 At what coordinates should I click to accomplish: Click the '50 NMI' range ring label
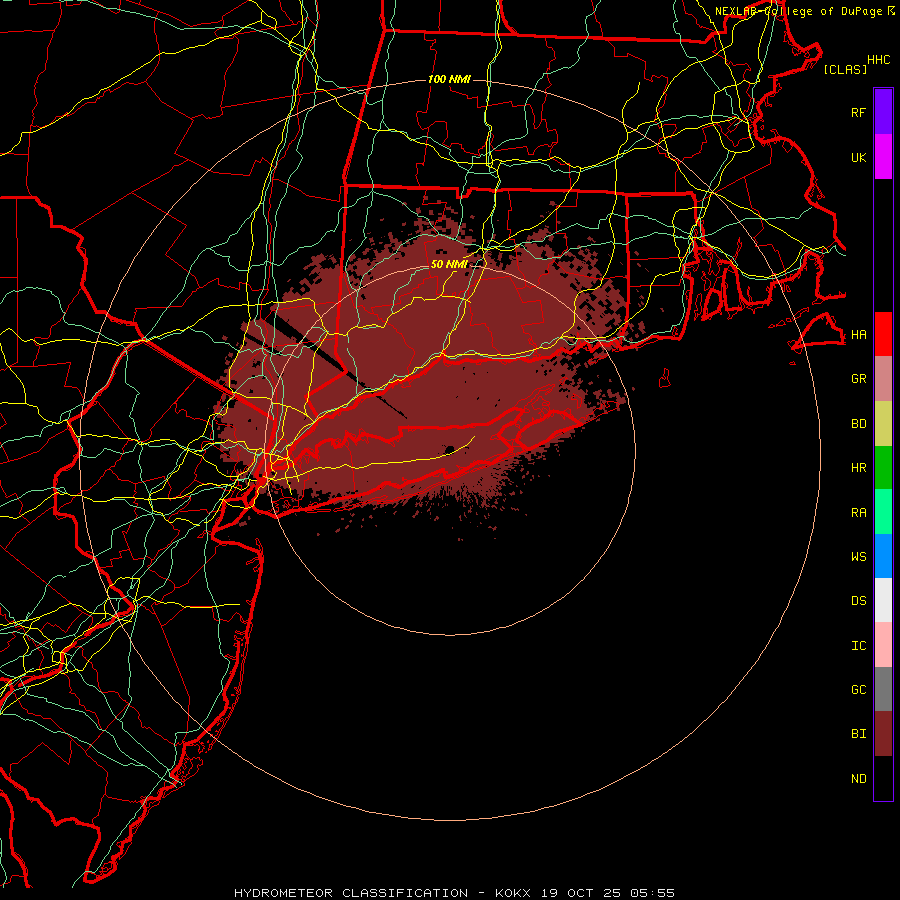449,264
